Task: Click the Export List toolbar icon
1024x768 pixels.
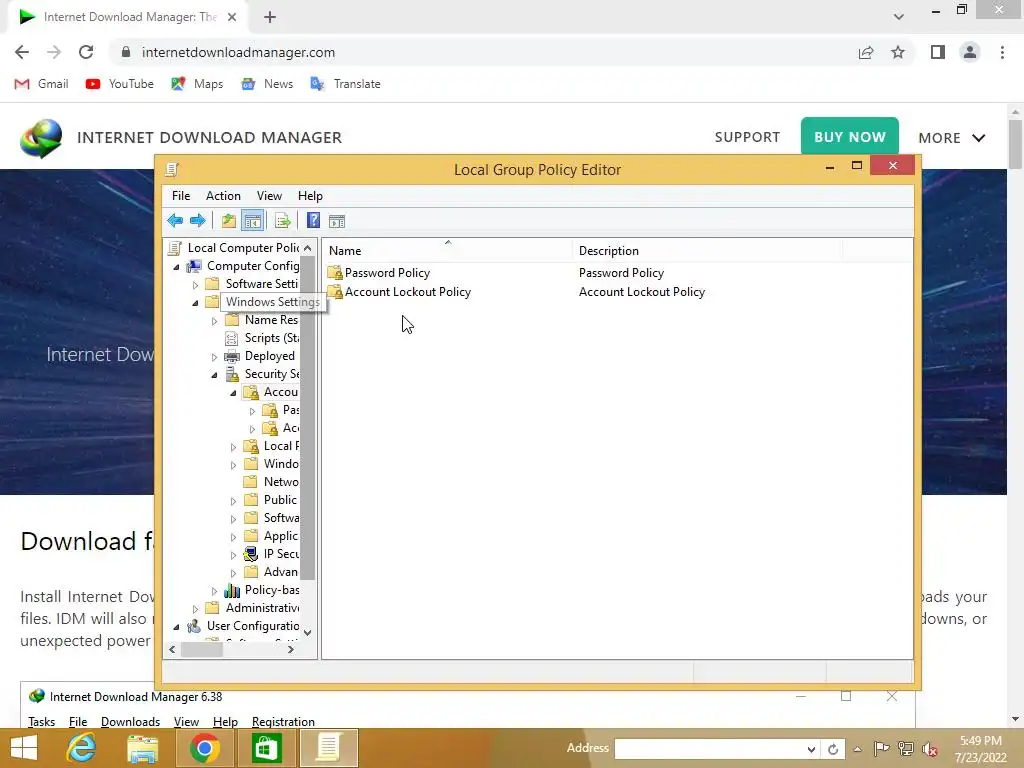Action: pos(283,221)
